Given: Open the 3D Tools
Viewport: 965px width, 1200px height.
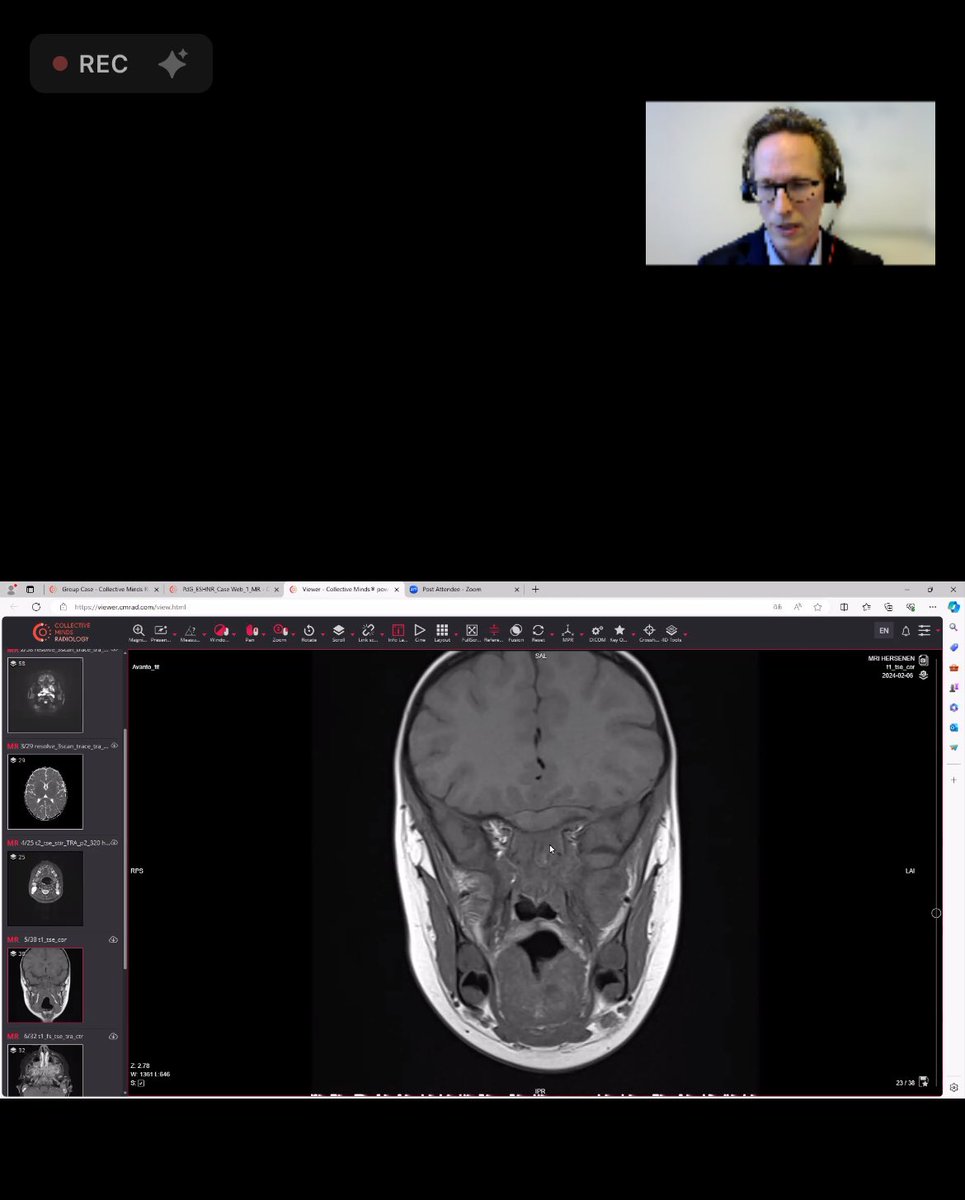Looking at the screenshot, I should [671, 633].
